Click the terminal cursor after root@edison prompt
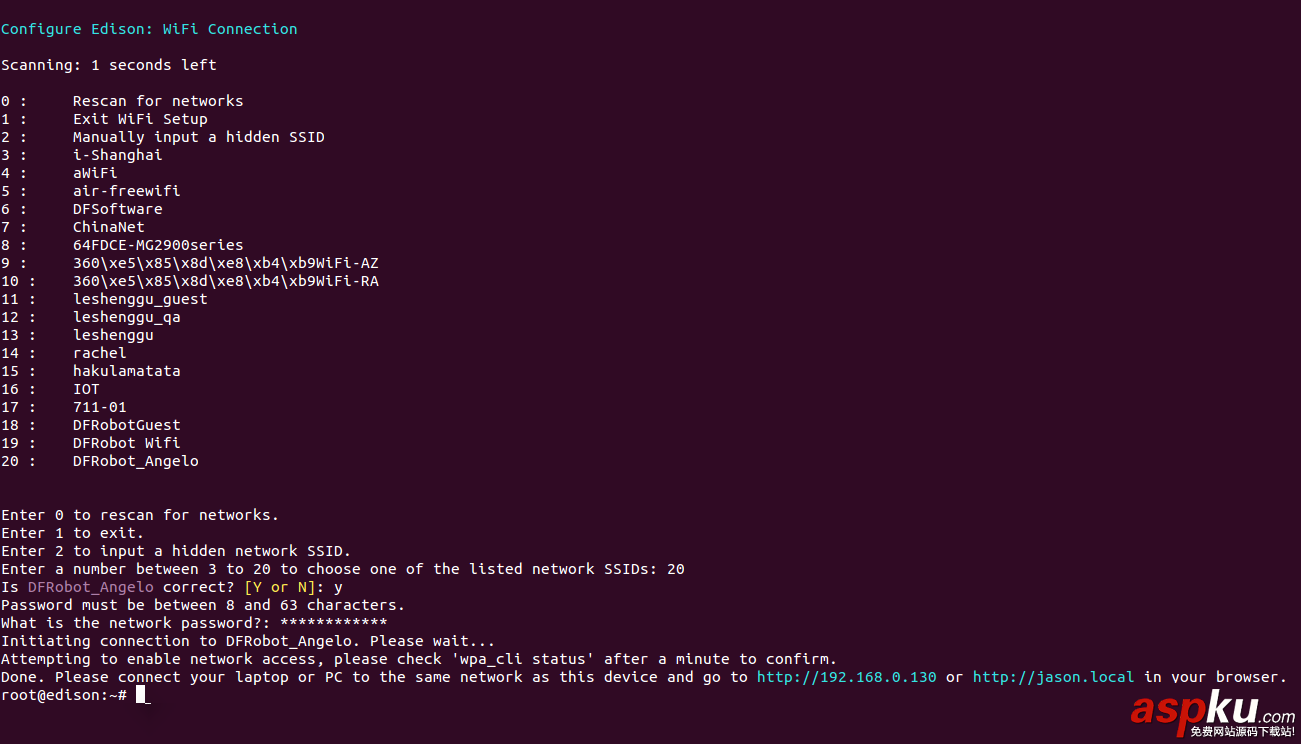The height and width of the screenshot is (744, 1301). 143,695
